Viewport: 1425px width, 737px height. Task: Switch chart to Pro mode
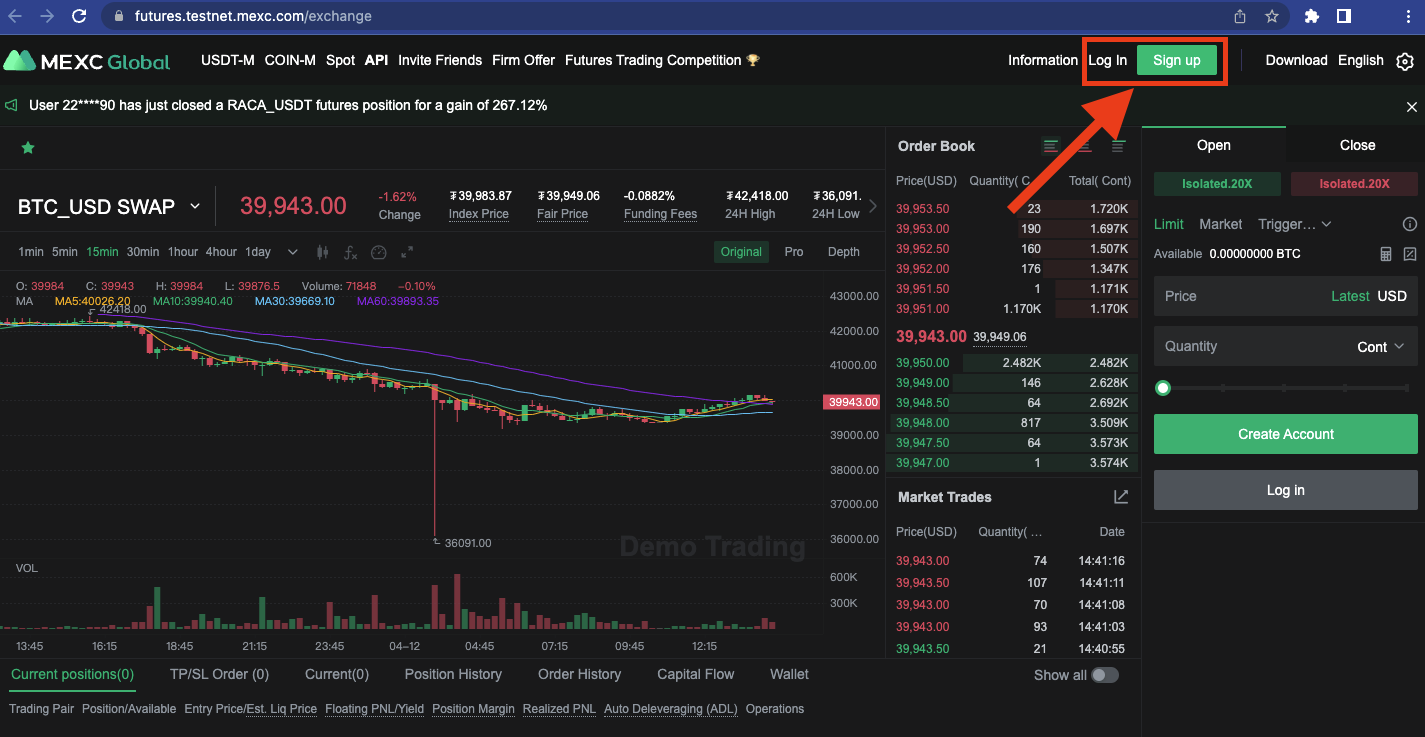point(794,252)
